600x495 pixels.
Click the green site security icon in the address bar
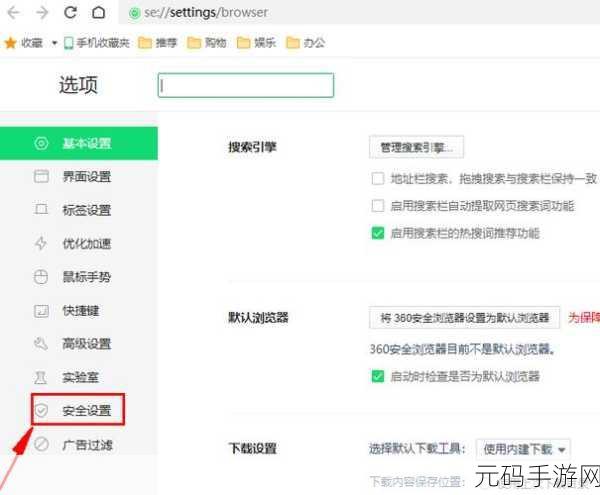[134, 13]
